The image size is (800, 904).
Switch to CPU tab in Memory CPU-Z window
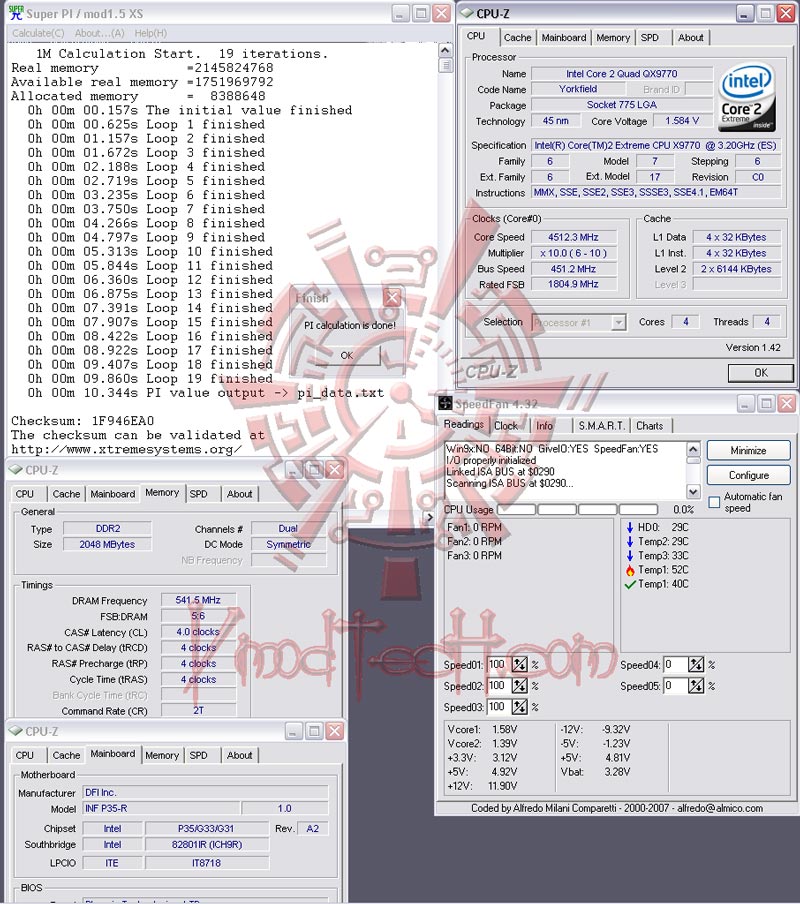25,494
